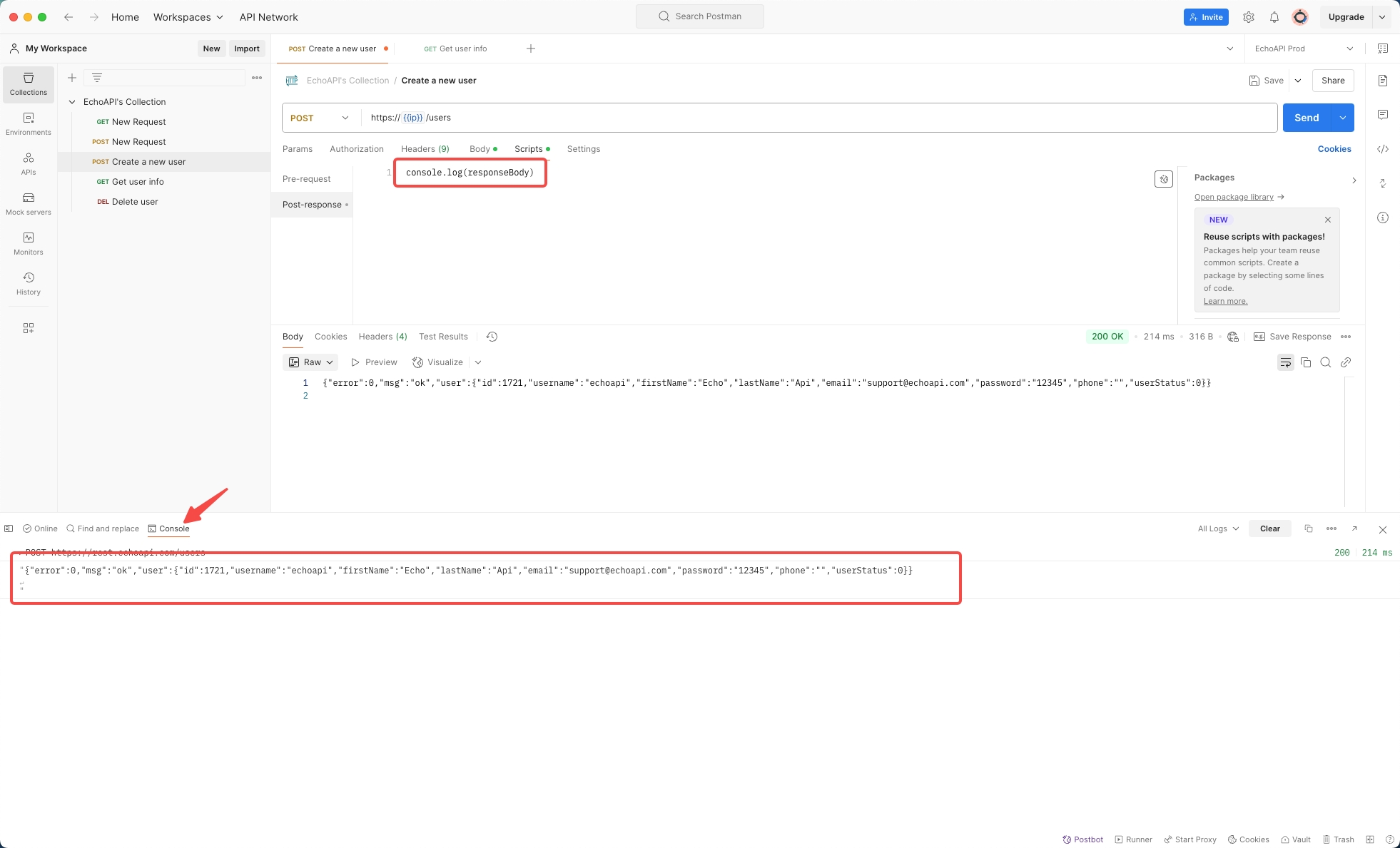Click the user avatar icon

(1300, 17)
